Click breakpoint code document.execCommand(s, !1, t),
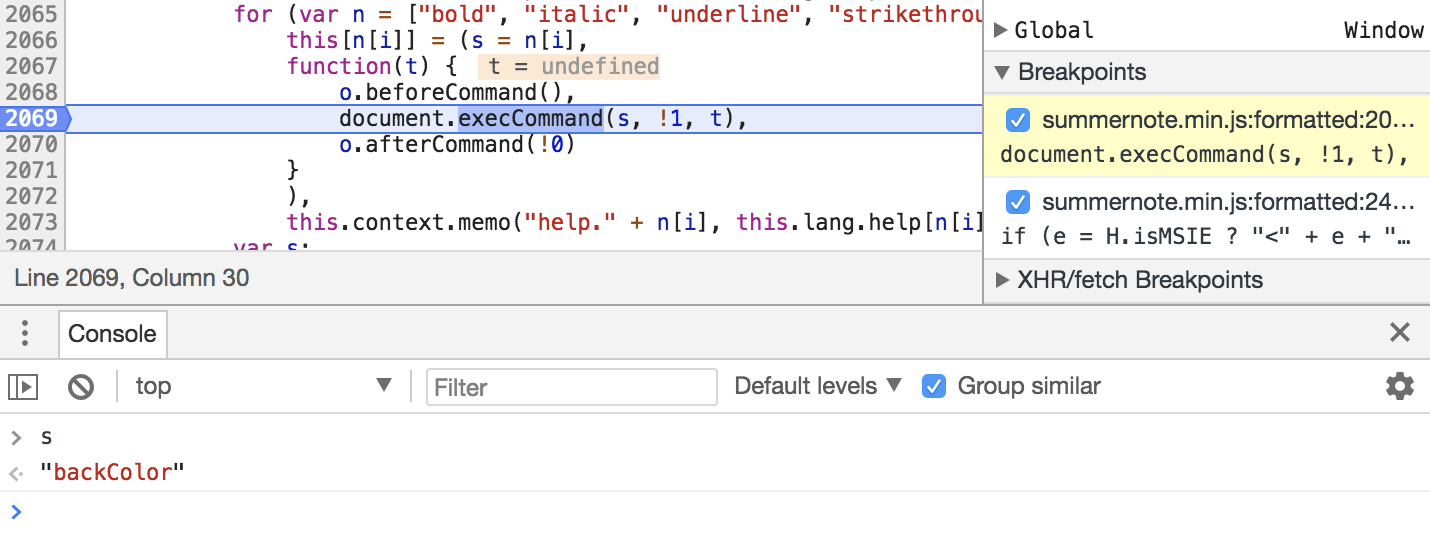Viewport: 1430px width, 546px height. pyautogui.click(x=1204, y=154)
